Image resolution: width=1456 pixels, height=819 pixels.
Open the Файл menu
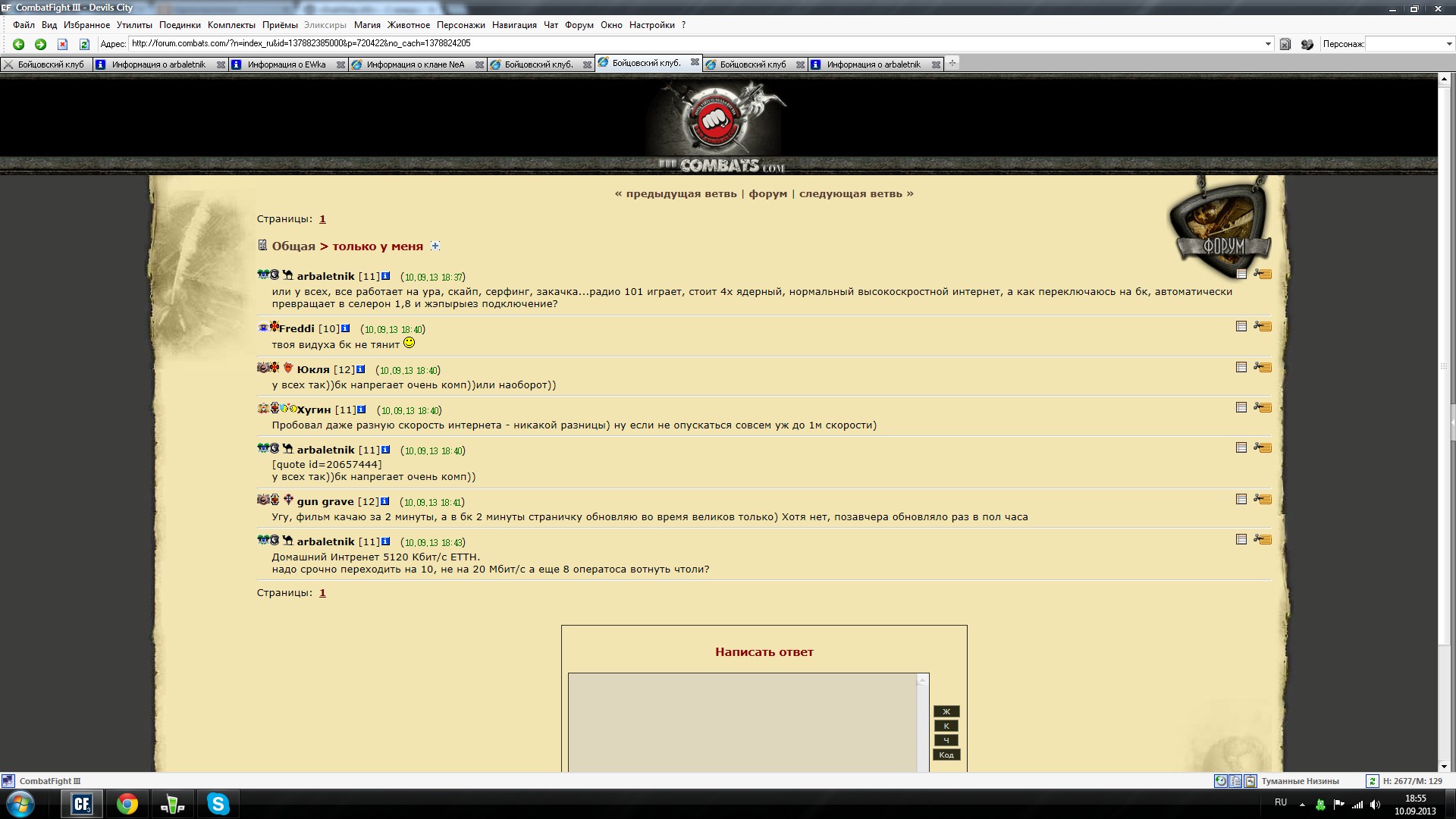click(24, 25)
